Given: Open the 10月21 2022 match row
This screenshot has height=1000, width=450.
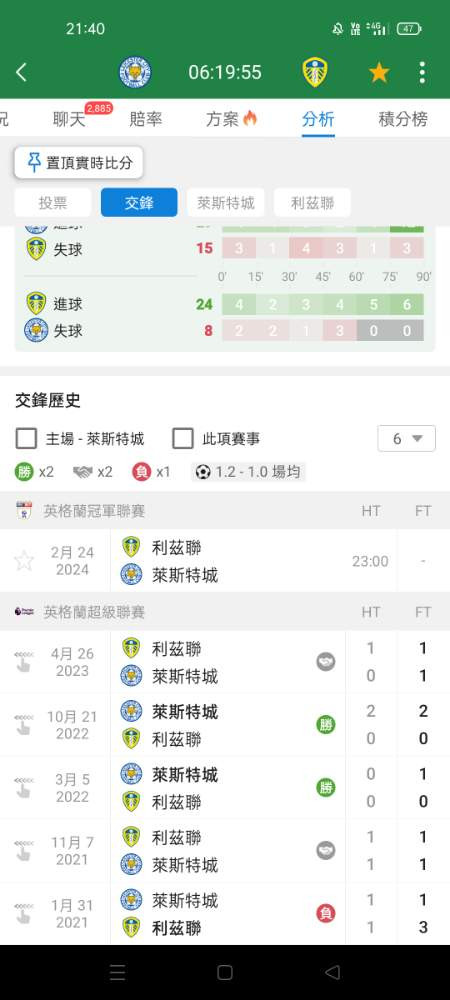Looking at the screenshot, I should 225,725.
